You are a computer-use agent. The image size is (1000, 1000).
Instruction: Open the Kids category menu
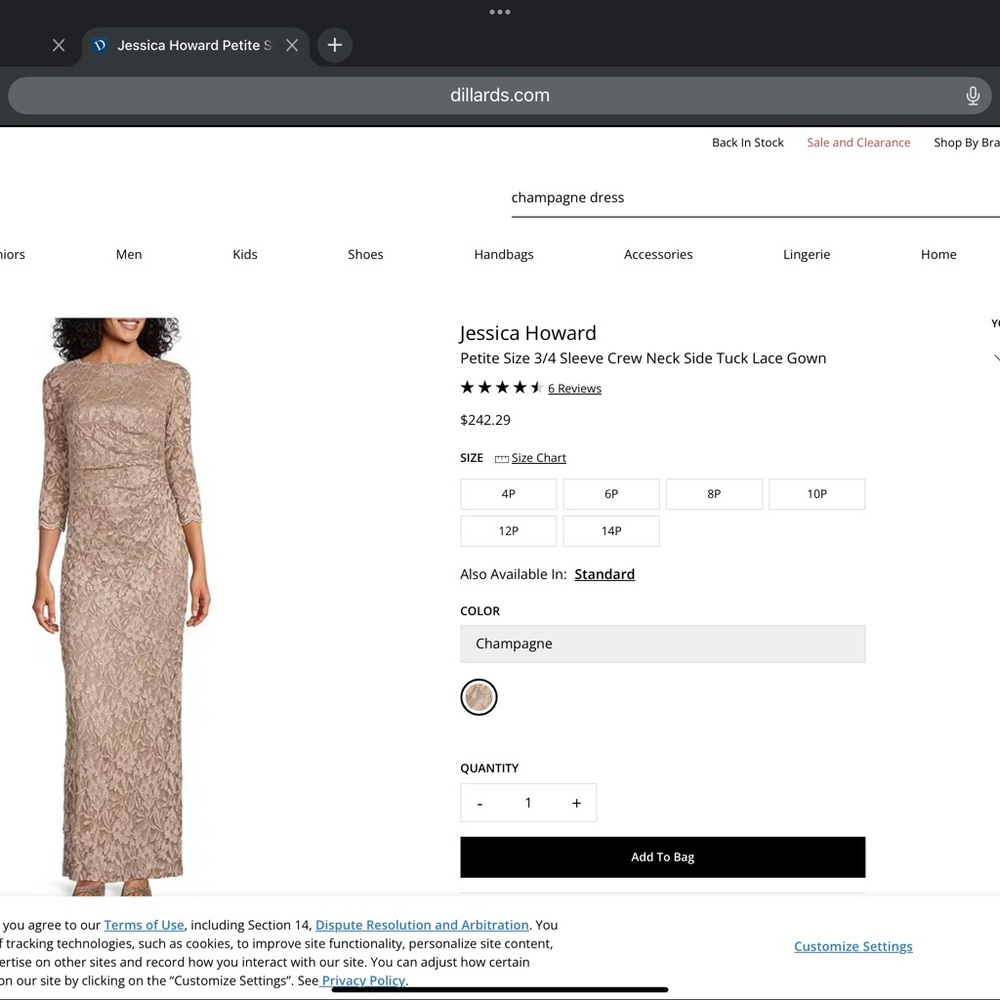[245, 254]
